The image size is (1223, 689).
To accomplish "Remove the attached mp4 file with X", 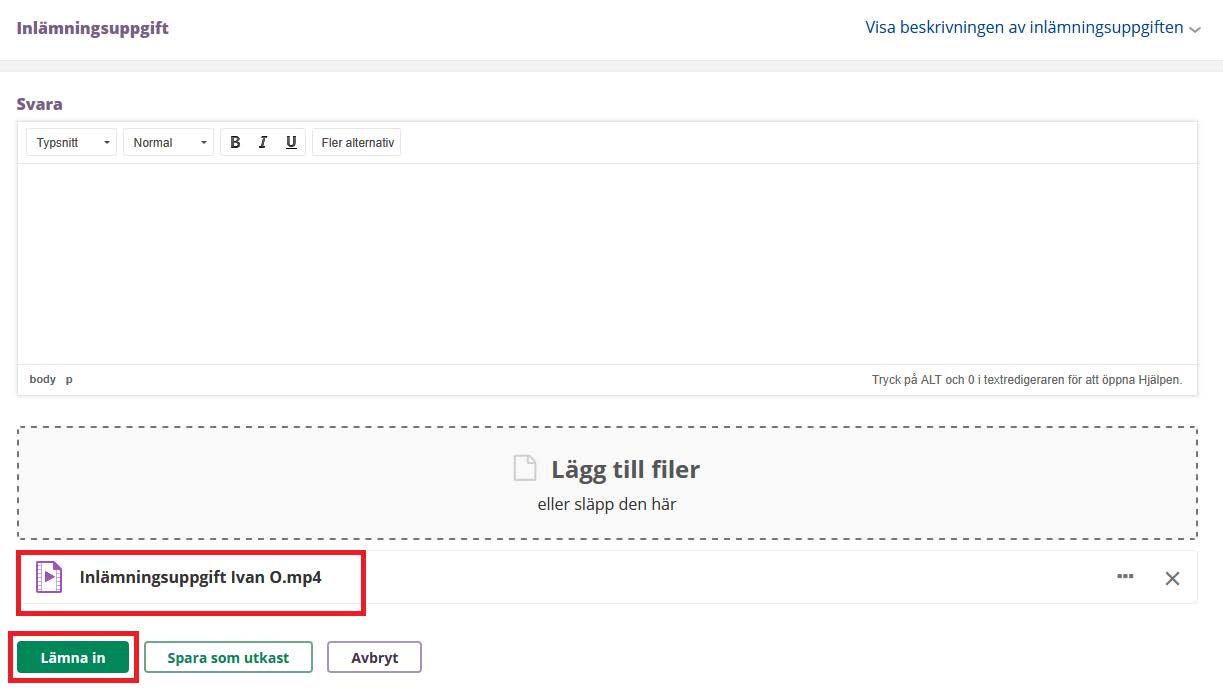I will (x=1172, y=578).
